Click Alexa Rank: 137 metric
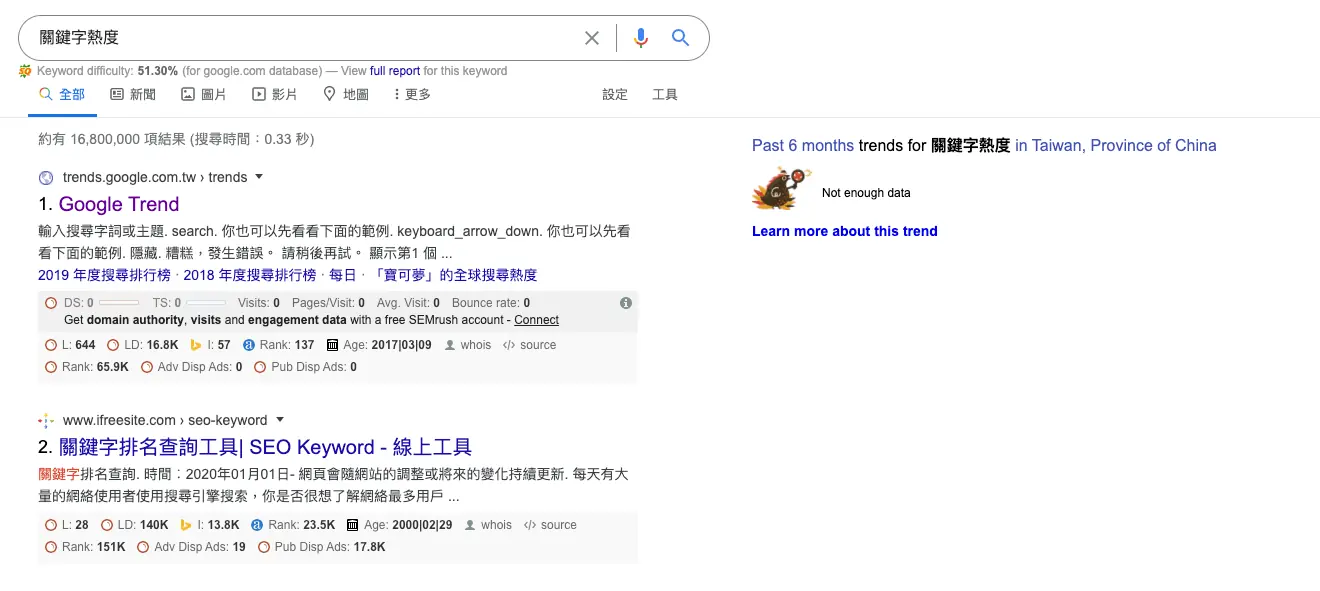This screenshot has height=591, width=1320. coord(278,345)
